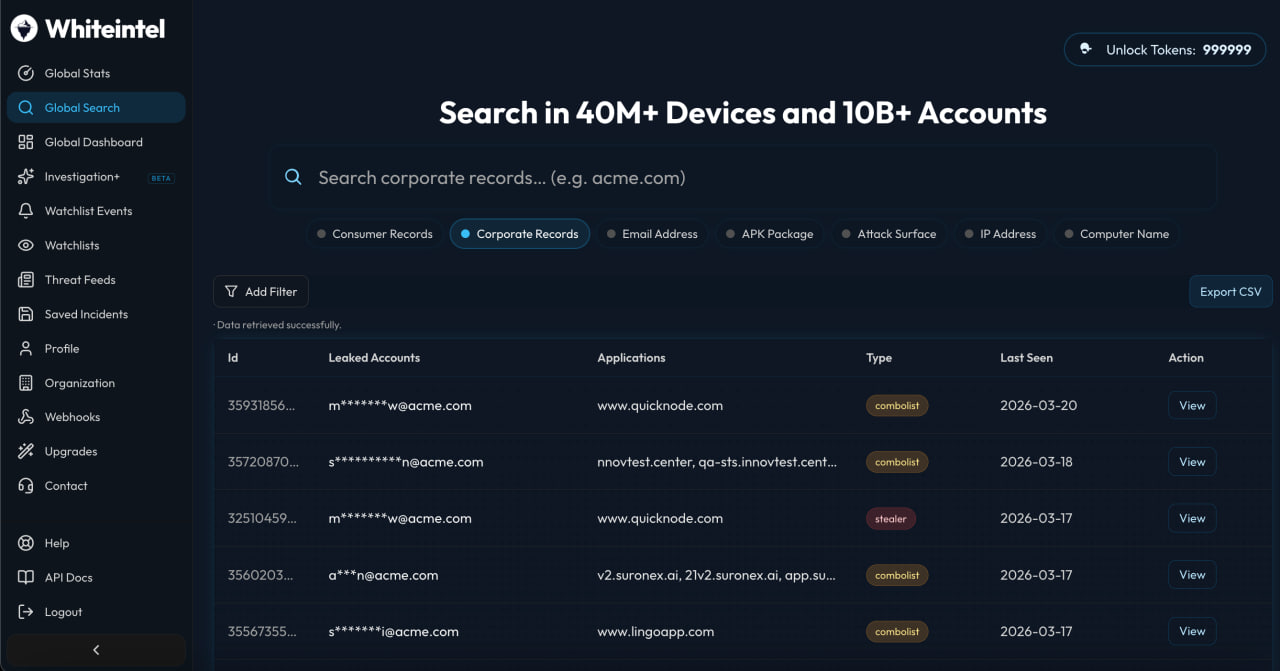Image resolution: width=1280 pixels, height=671 pixels.
Task: View the www.lingoapp.com record
Action: (1192, 631)
